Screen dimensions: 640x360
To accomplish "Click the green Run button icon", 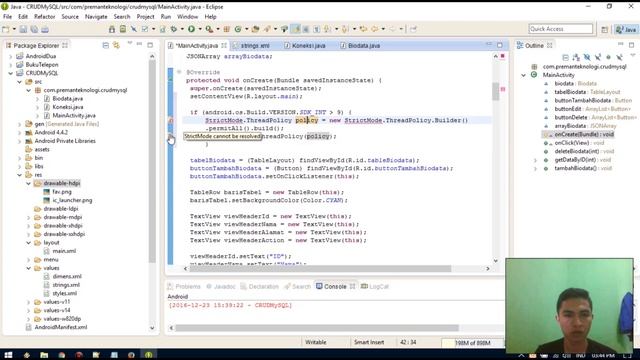I will 191,29.
